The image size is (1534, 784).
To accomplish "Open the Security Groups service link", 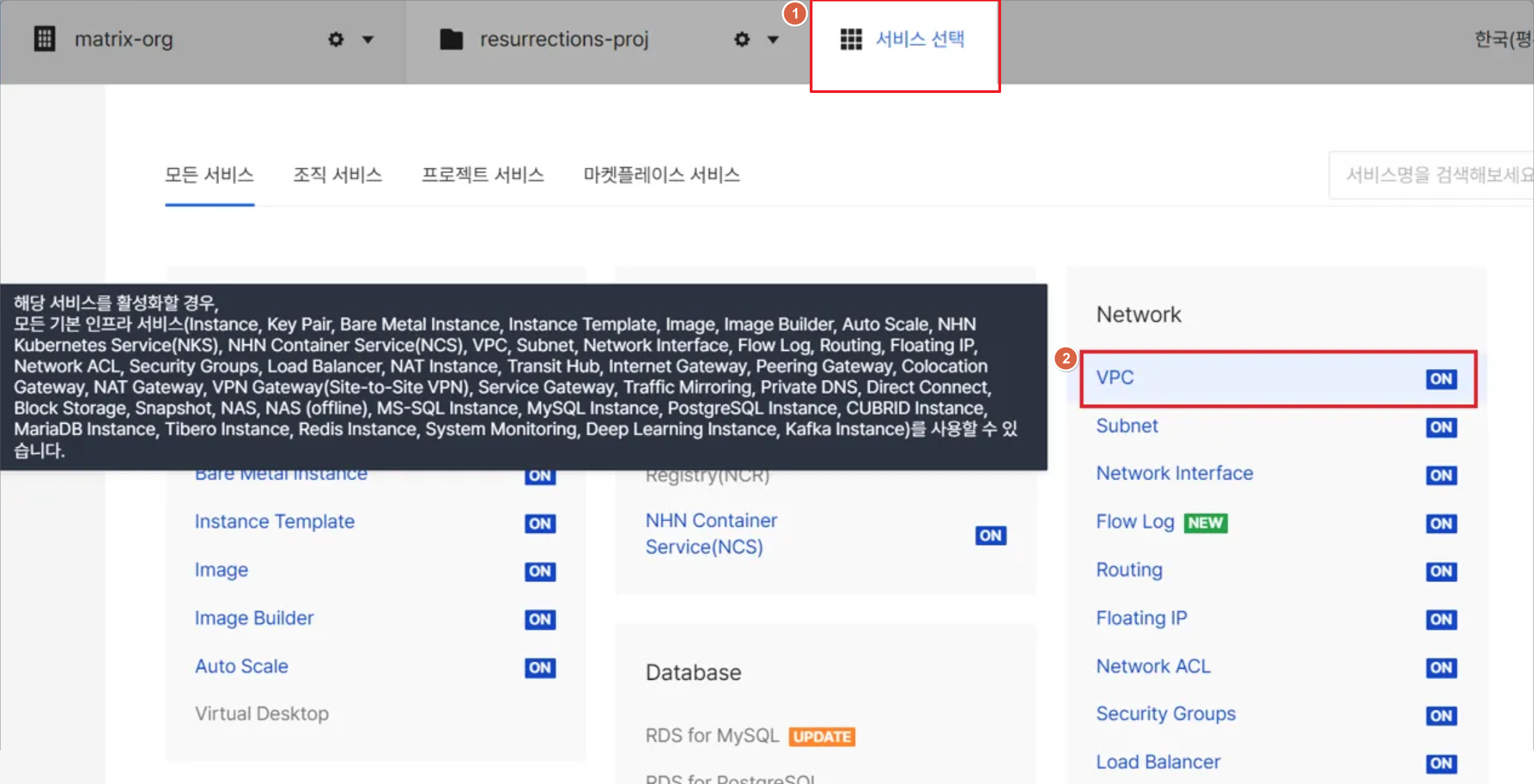I will coord(1165,714).
